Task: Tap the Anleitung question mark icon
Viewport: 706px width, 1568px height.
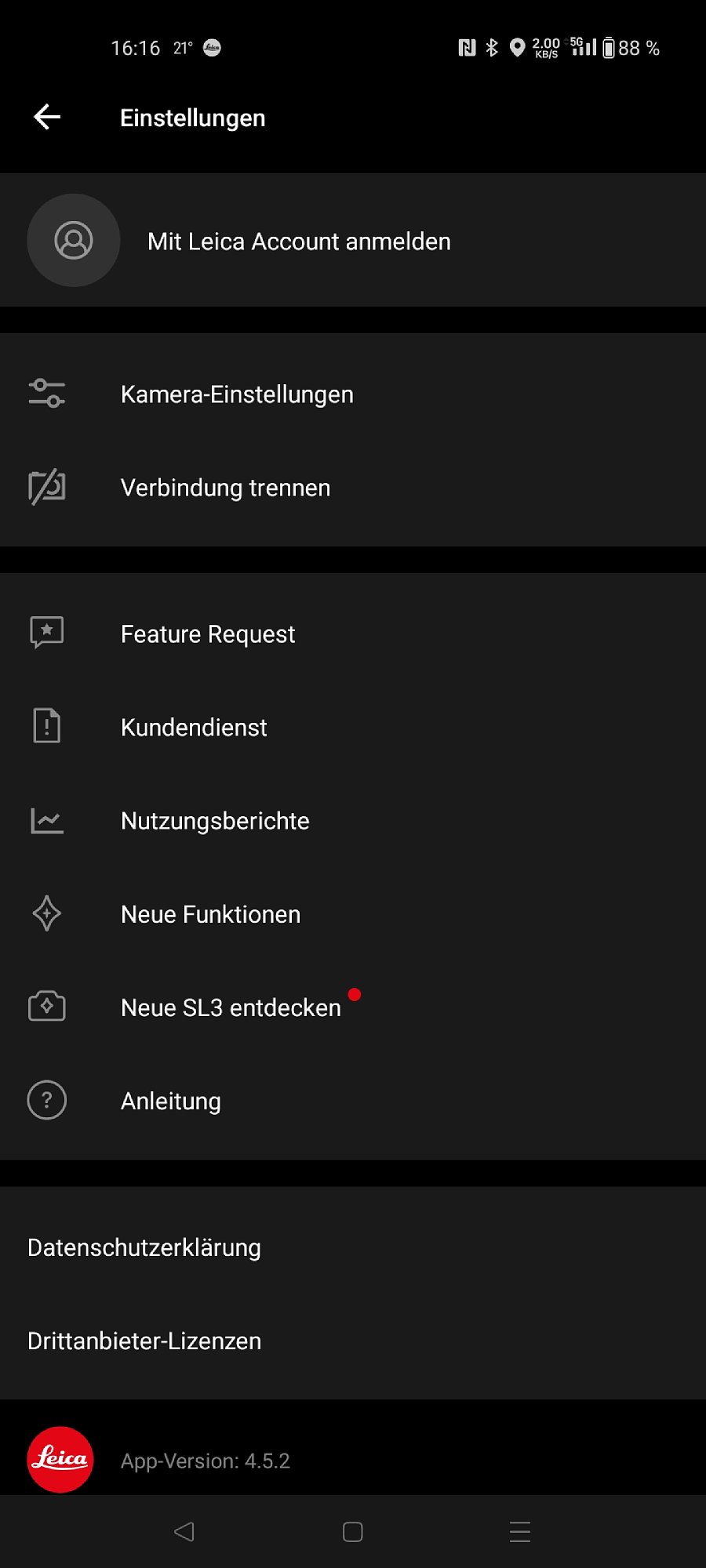Action: [47, 1100]
